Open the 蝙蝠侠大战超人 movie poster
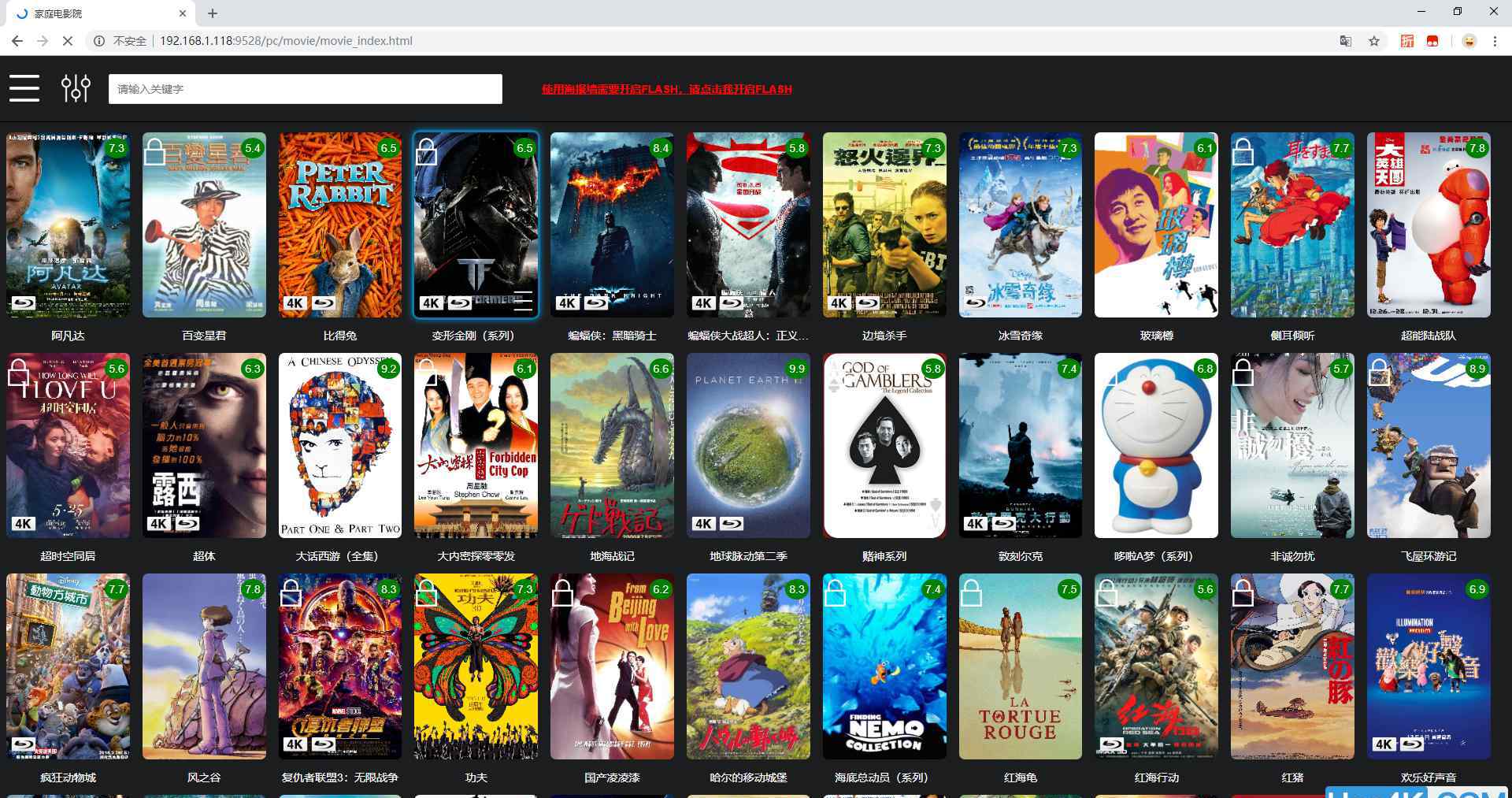 click(748, 225)
